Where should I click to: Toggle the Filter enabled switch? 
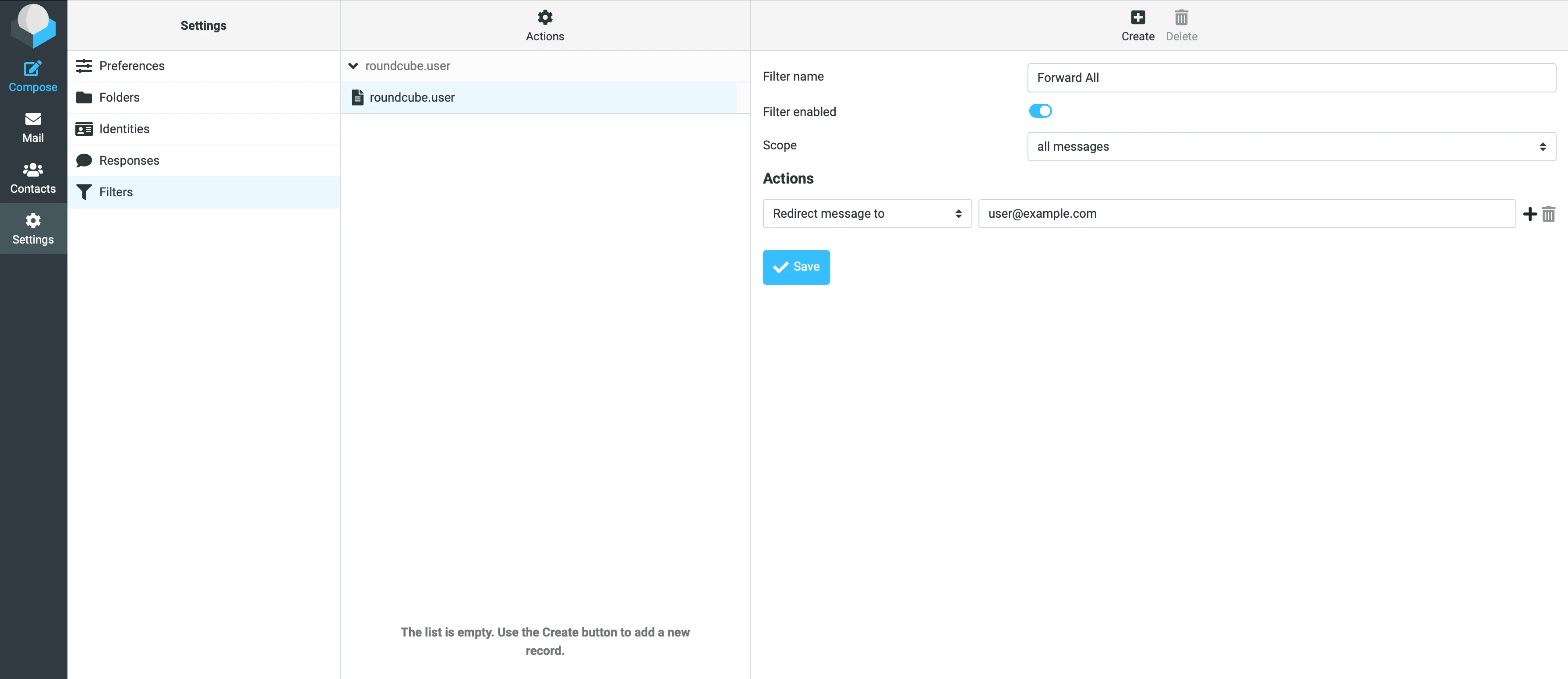click(x=1040, y=111)
